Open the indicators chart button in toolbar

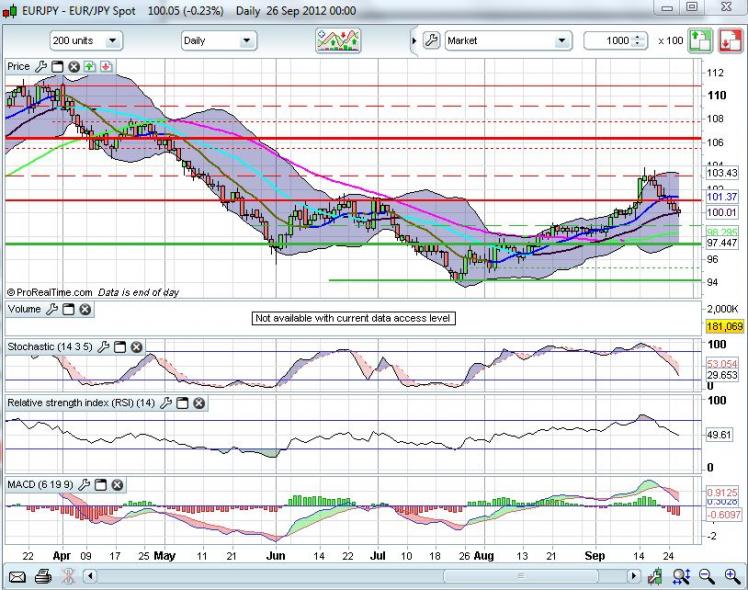coord(338,41)
